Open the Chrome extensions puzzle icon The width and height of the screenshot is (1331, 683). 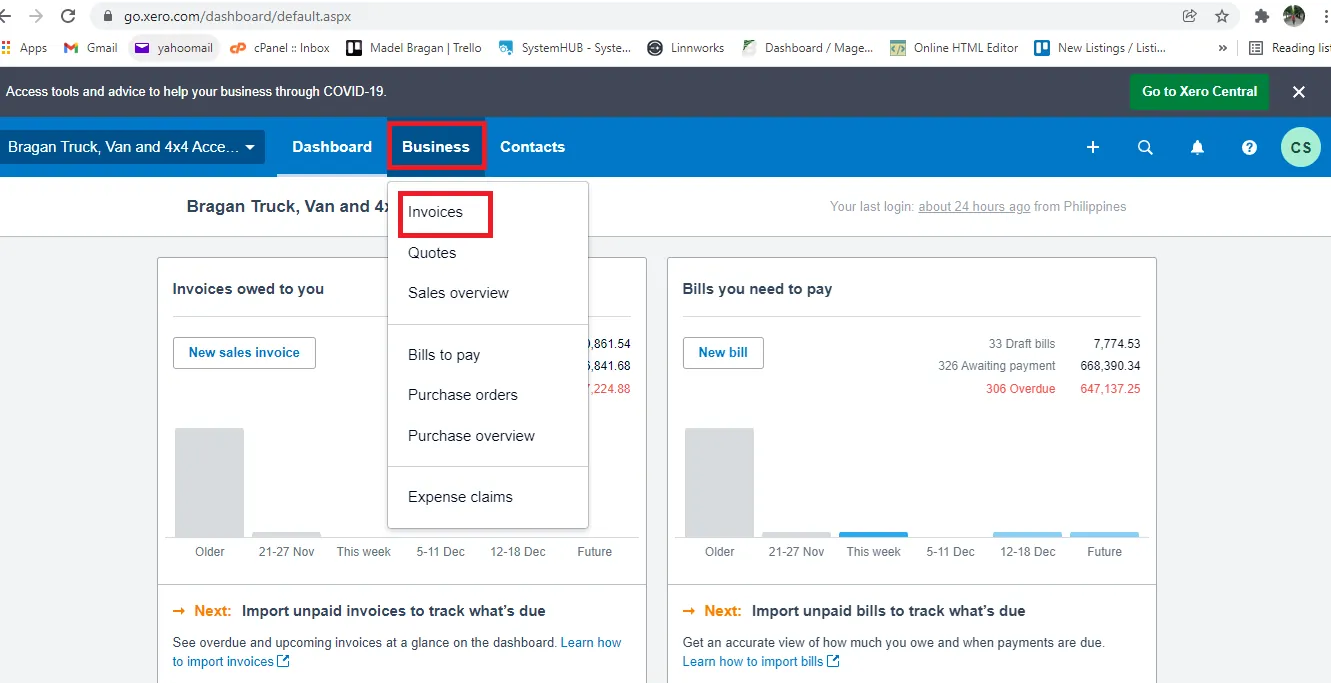tap(1262, 16)
